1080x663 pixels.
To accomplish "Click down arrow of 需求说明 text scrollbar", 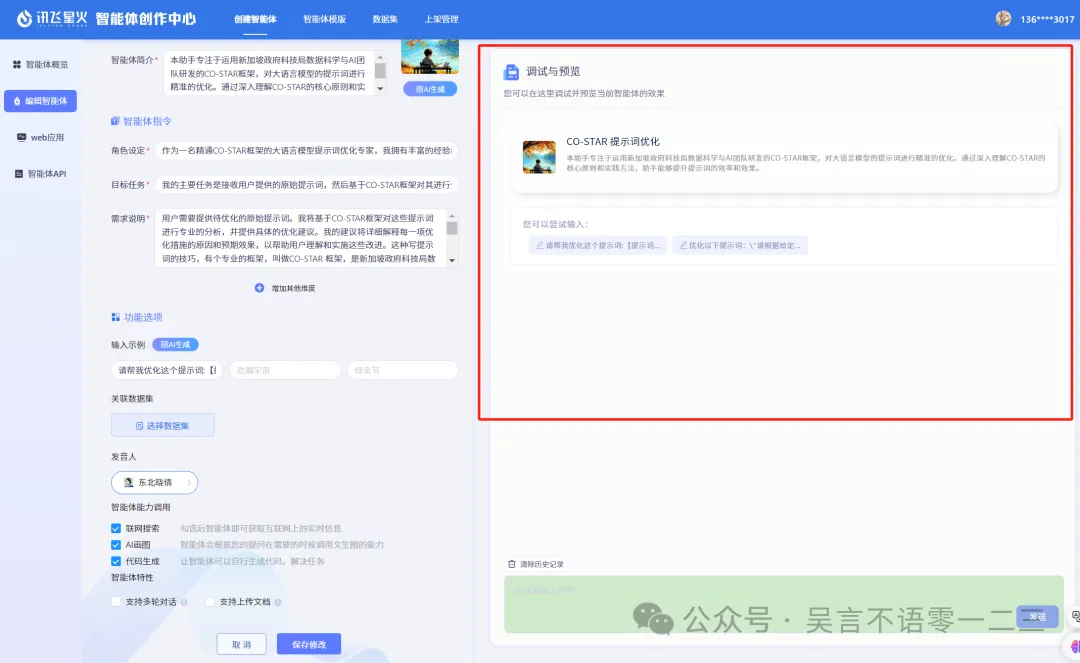I will click(x=452, y=260).
